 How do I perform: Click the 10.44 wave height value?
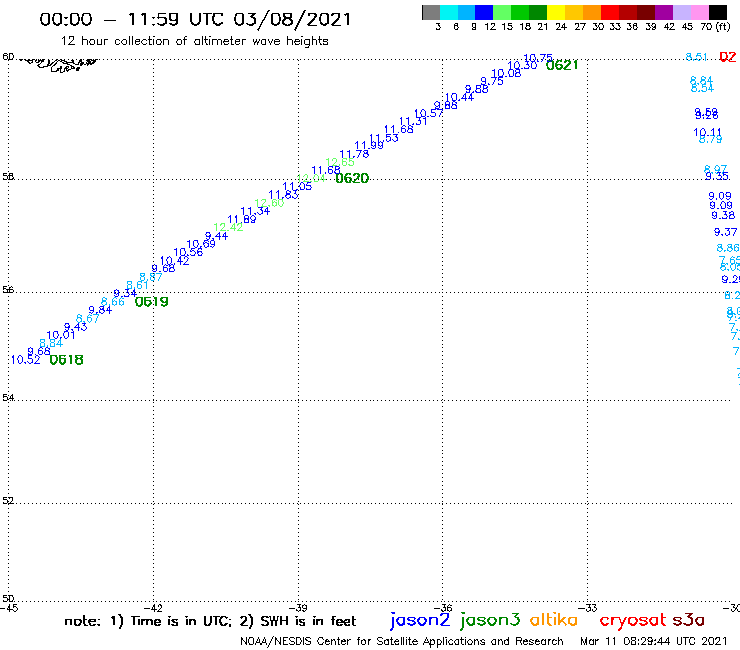(459, 97)
